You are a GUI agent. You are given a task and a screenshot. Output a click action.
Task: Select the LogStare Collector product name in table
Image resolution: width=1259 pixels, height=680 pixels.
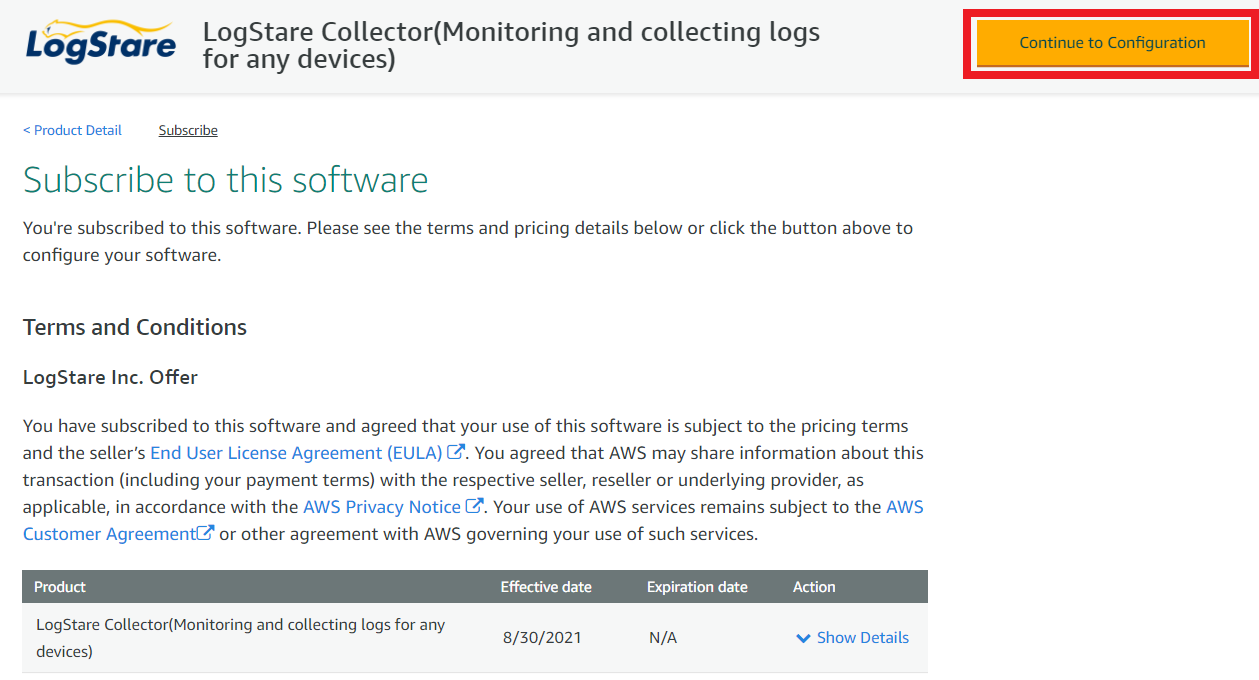pos(241,638)
